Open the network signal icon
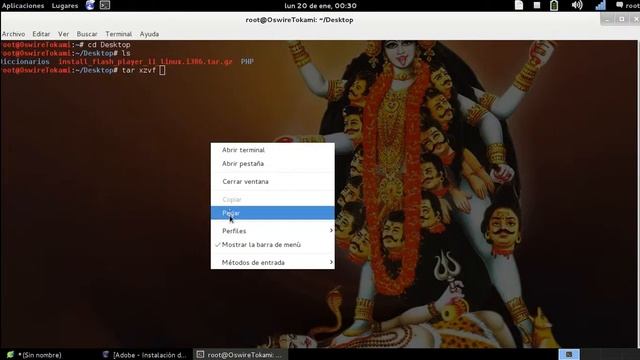 pyautogui.click(x=600, y=5)
